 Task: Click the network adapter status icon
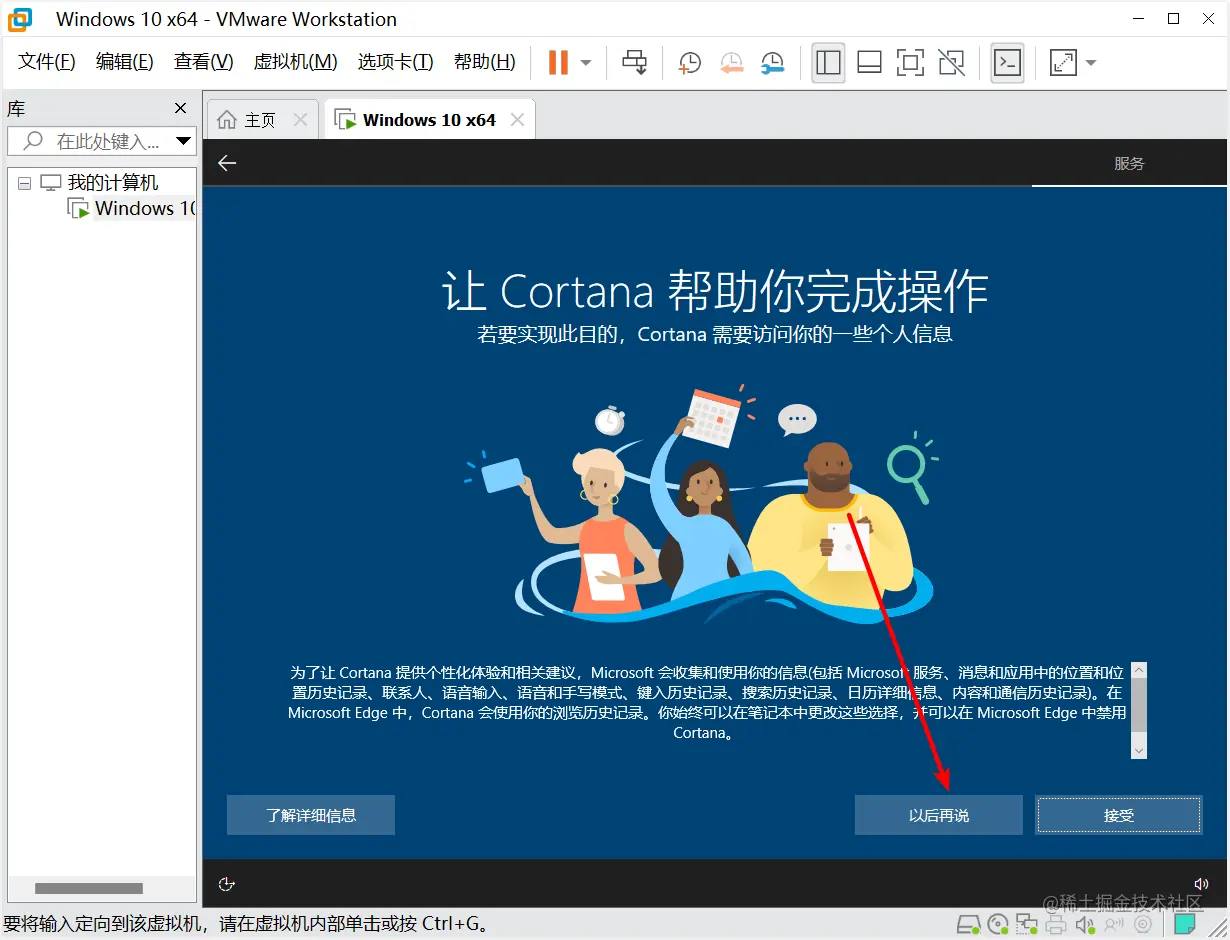[1027, 924]
